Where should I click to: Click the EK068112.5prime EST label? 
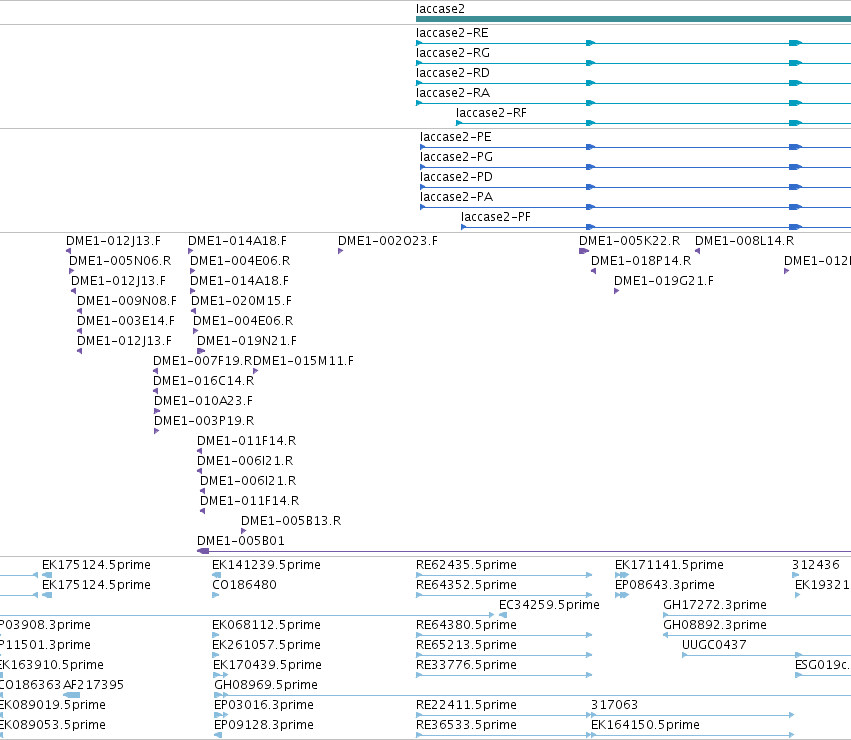(266, 625)
